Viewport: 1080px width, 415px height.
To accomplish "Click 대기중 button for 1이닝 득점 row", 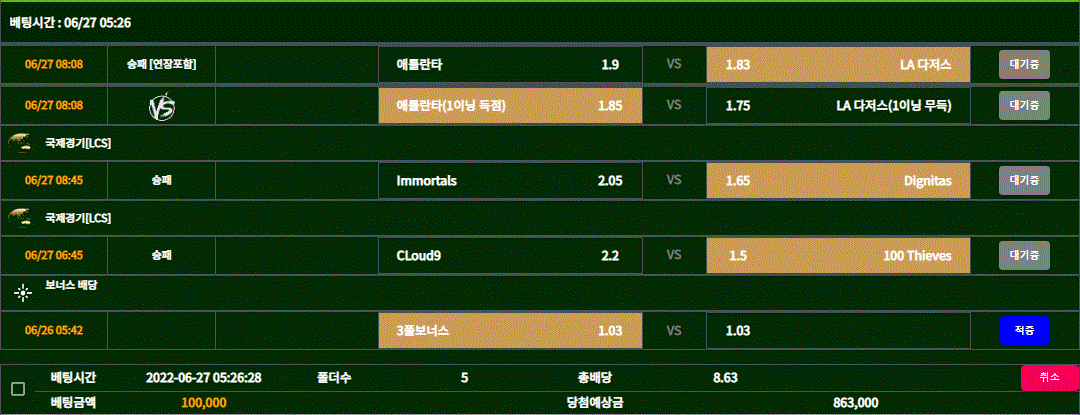I will (1024, 105).
